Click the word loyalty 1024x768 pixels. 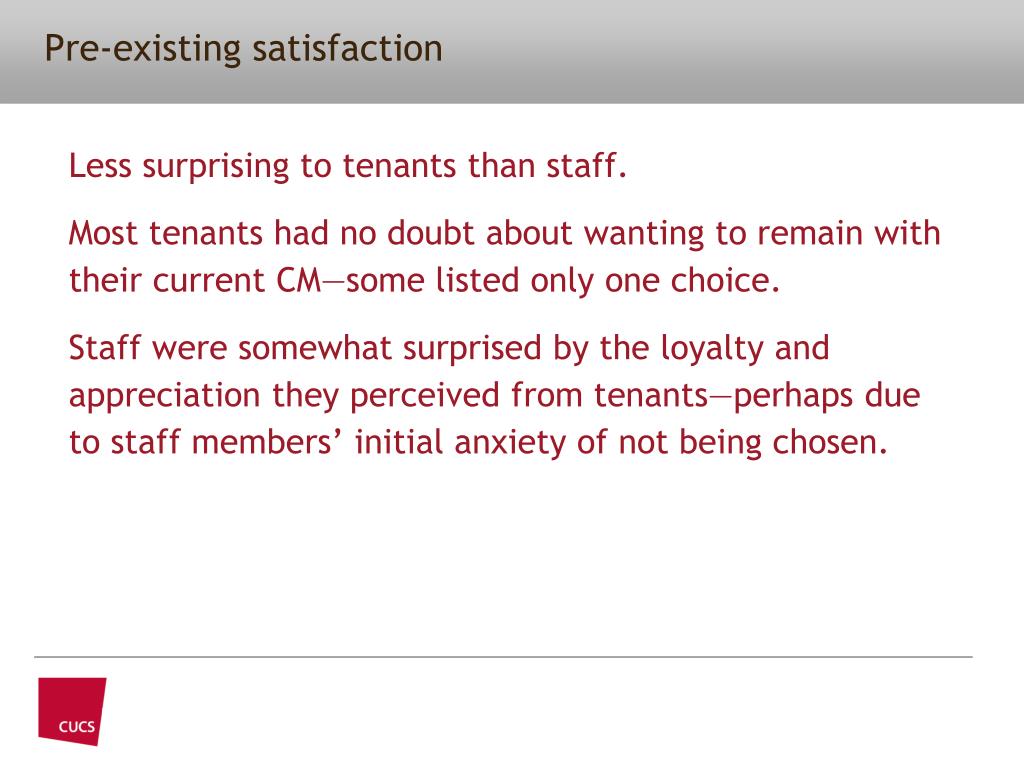pyautogui.click(x=712, y=349)
